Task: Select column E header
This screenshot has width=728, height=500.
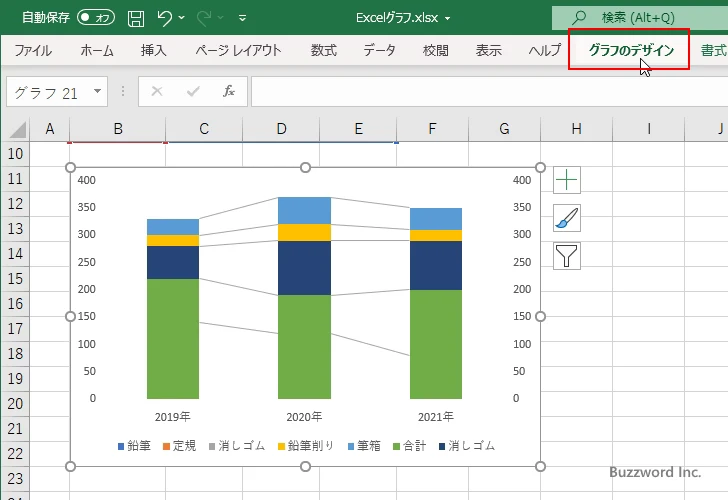Action: (358, 129)
